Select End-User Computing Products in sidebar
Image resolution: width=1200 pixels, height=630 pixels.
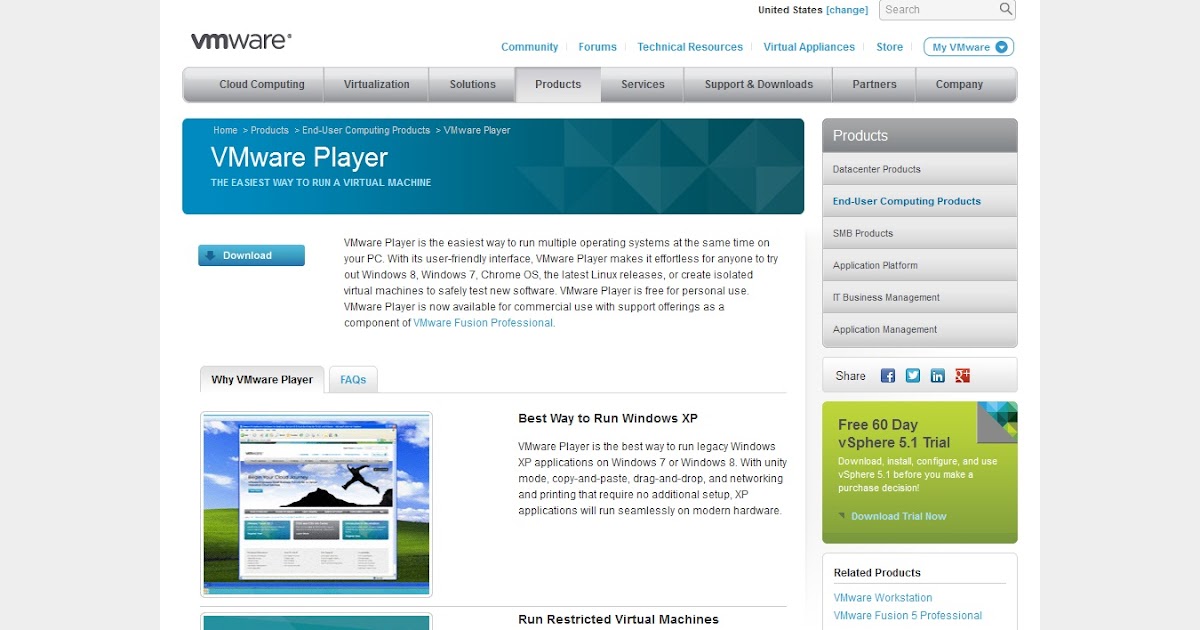(919, 201)
